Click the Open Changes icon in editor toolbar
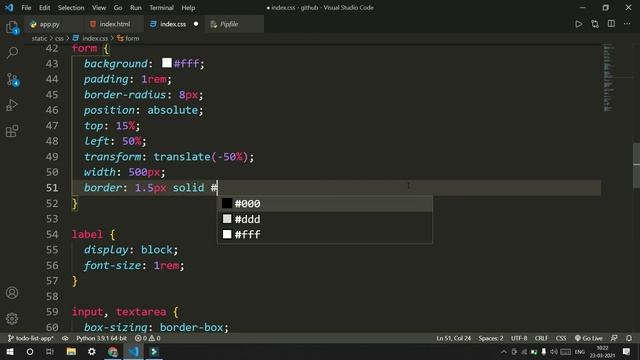The height and width of the screenshot is (360, 640). click(x=595, y=24)
